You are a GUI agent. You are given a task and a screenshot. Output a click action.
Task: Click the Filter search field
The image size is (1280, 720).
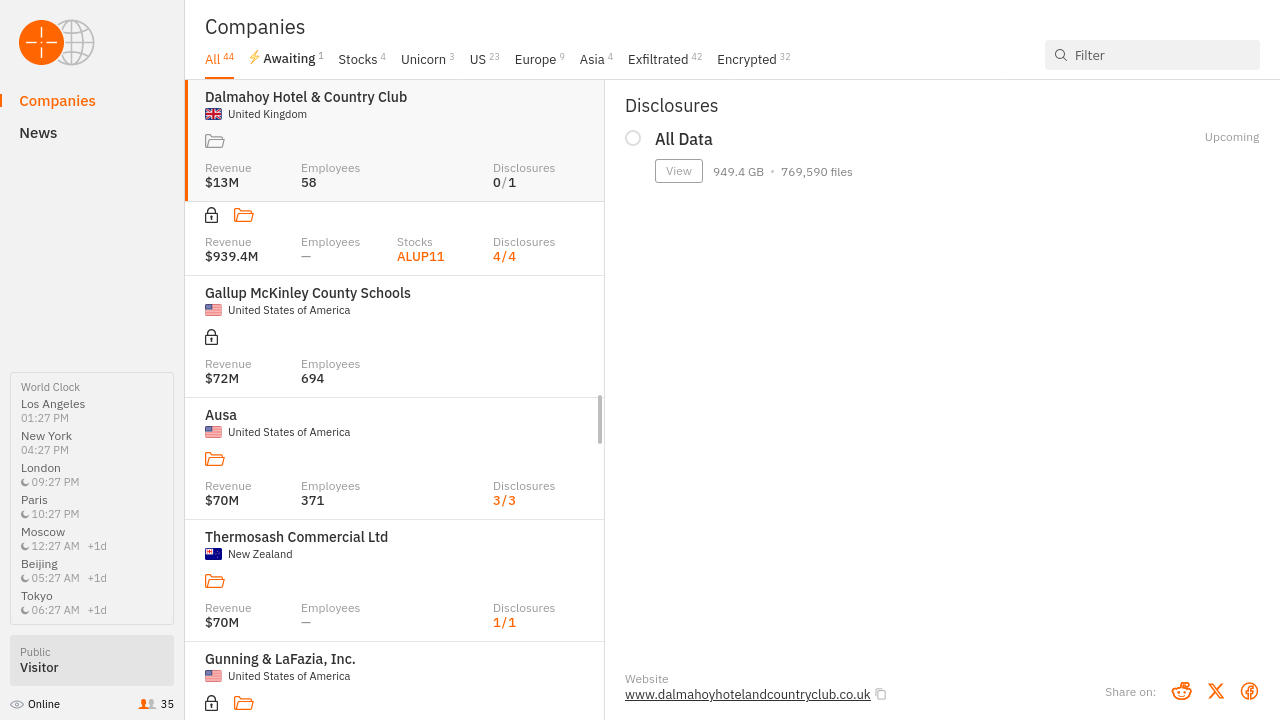click(x=1160, y=55)
